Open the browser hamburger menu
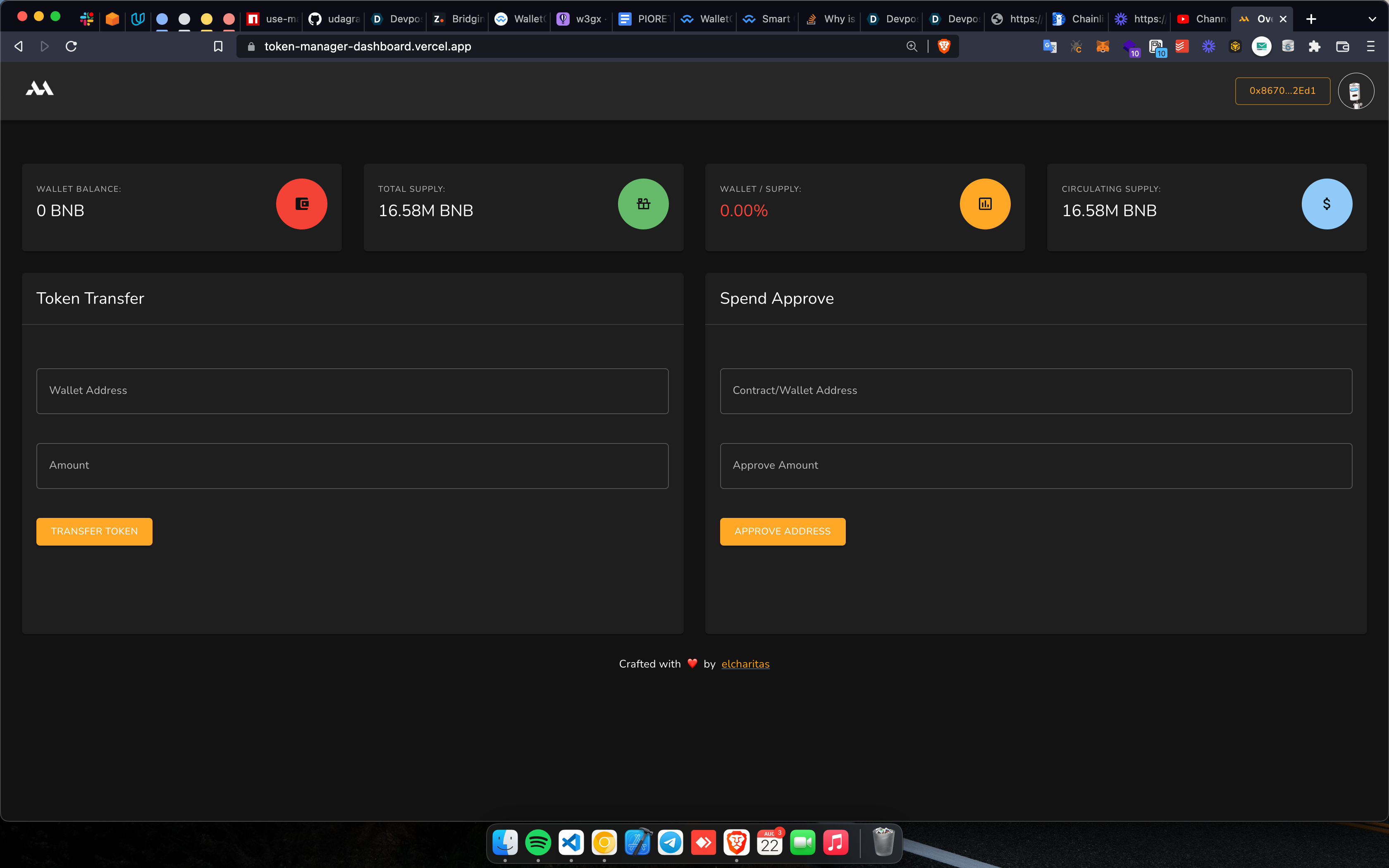Image resolution: width=1389 pixels, height=868 pixels. coord(1371,46)
